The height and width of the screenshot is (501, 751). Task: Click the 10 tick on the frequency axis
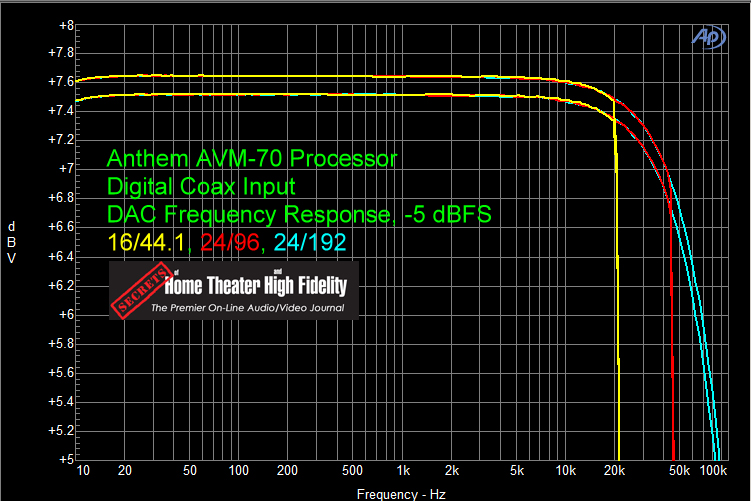pyautogui.click(x=82, y=471)
